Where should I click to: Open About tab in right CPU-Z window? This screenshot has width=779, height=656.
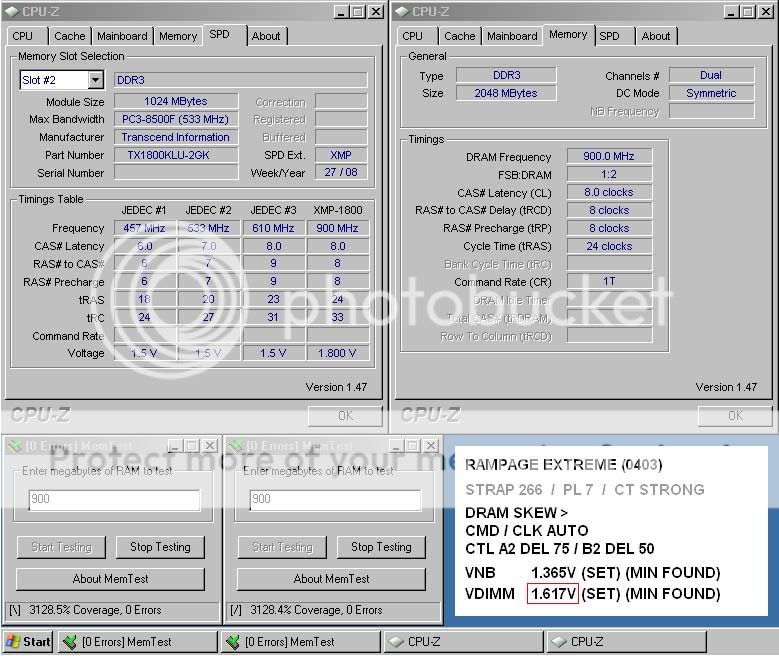pos(656,36)
